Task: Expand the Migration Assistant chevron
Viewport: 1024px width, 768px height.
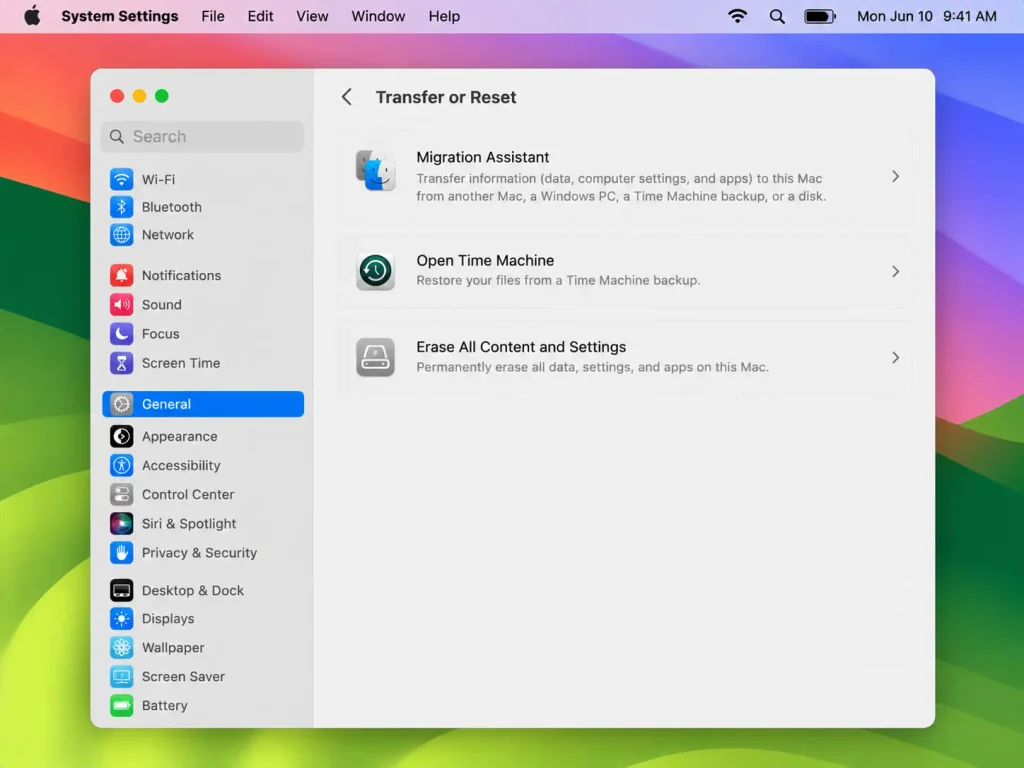Action: 895,176
